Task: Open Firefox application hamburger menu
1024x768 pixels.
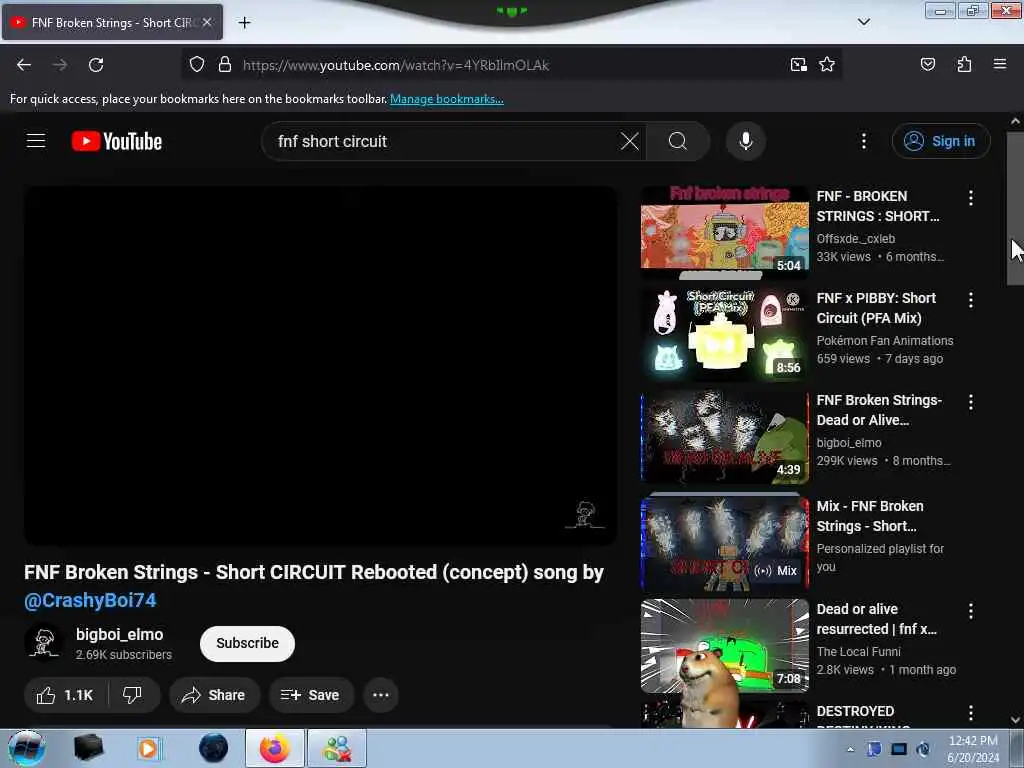Action: click(x=1000, y=65)
